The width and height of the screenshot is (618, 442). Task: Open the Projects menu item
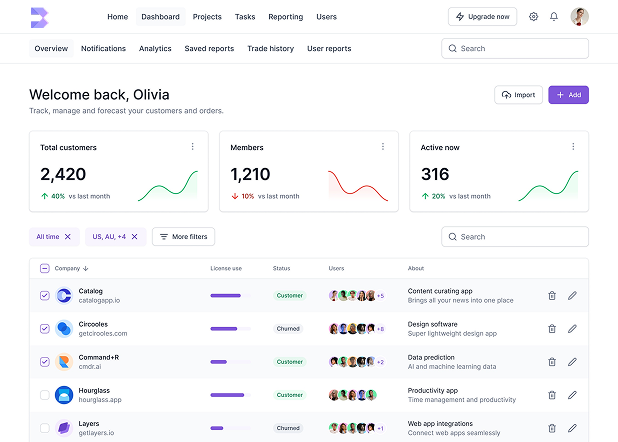pos(207,17)
